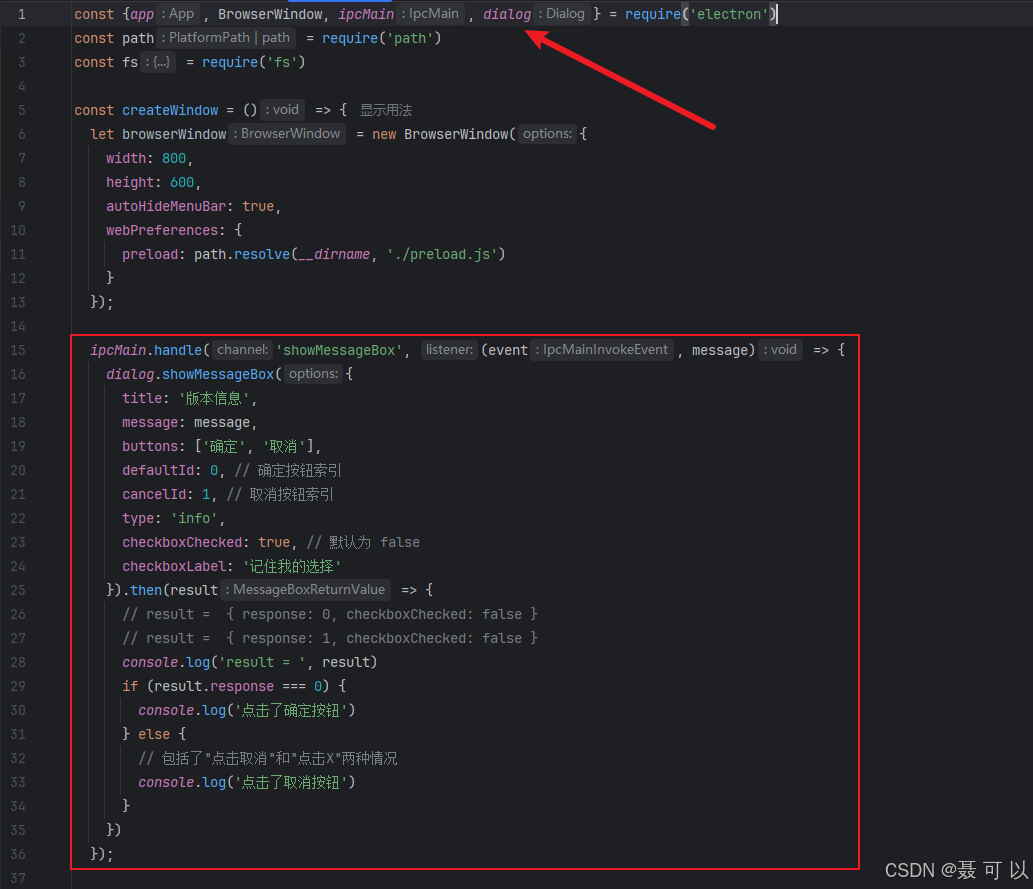Click '__dirname' on line 11

(x=334, y=254)
